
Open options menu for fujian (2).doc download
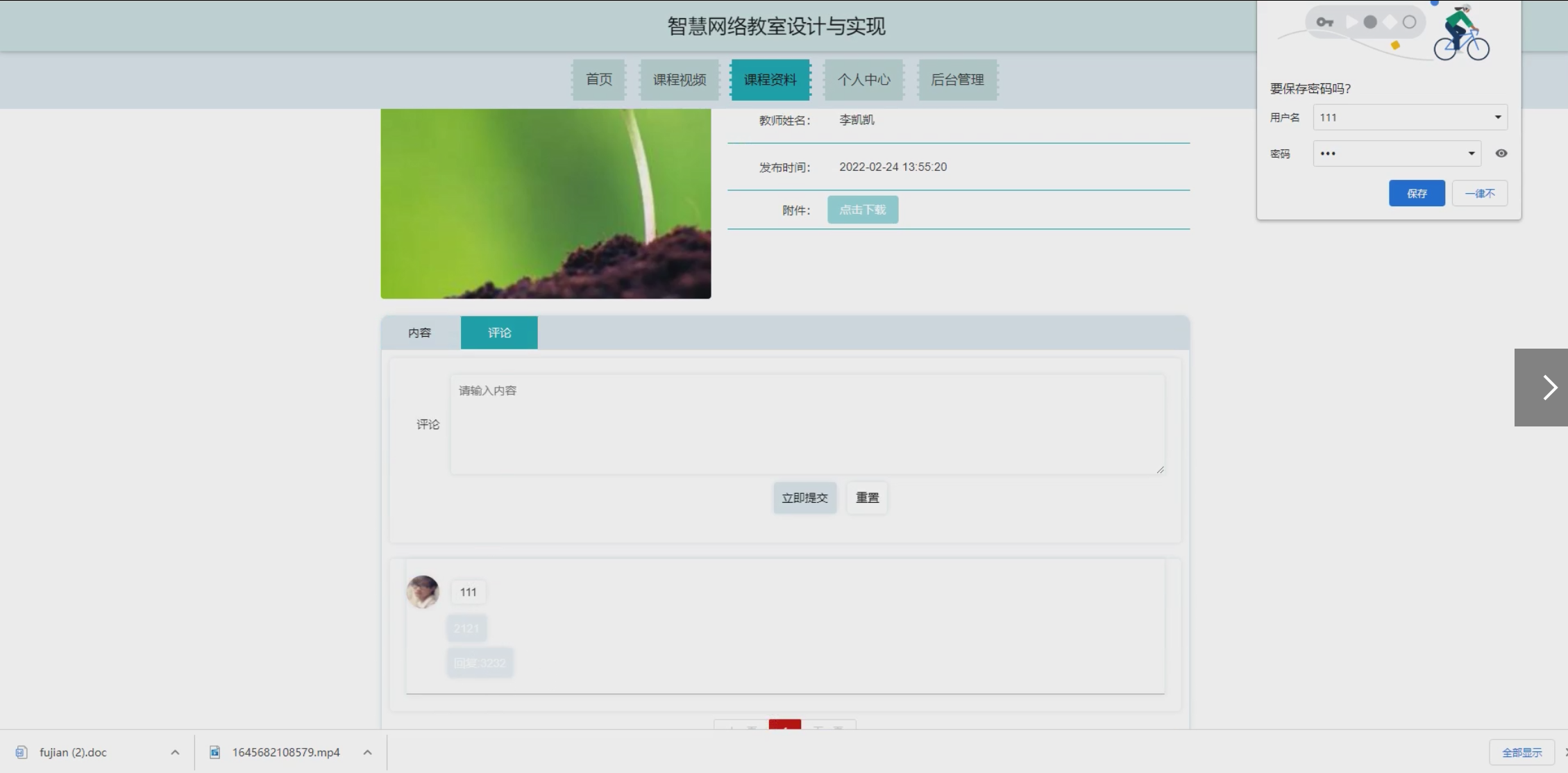click(175, 752)
